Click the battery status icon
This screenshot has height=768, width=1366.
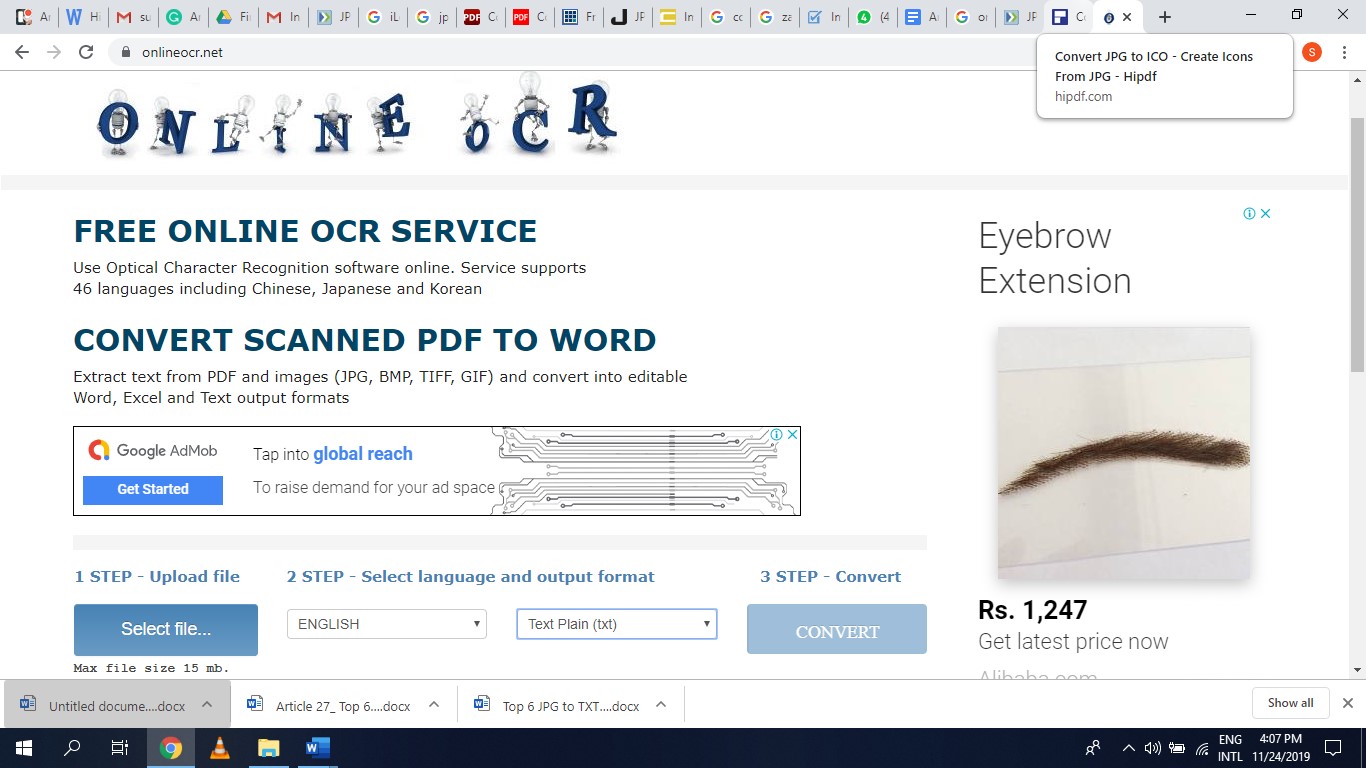[x=1177, y=748]
